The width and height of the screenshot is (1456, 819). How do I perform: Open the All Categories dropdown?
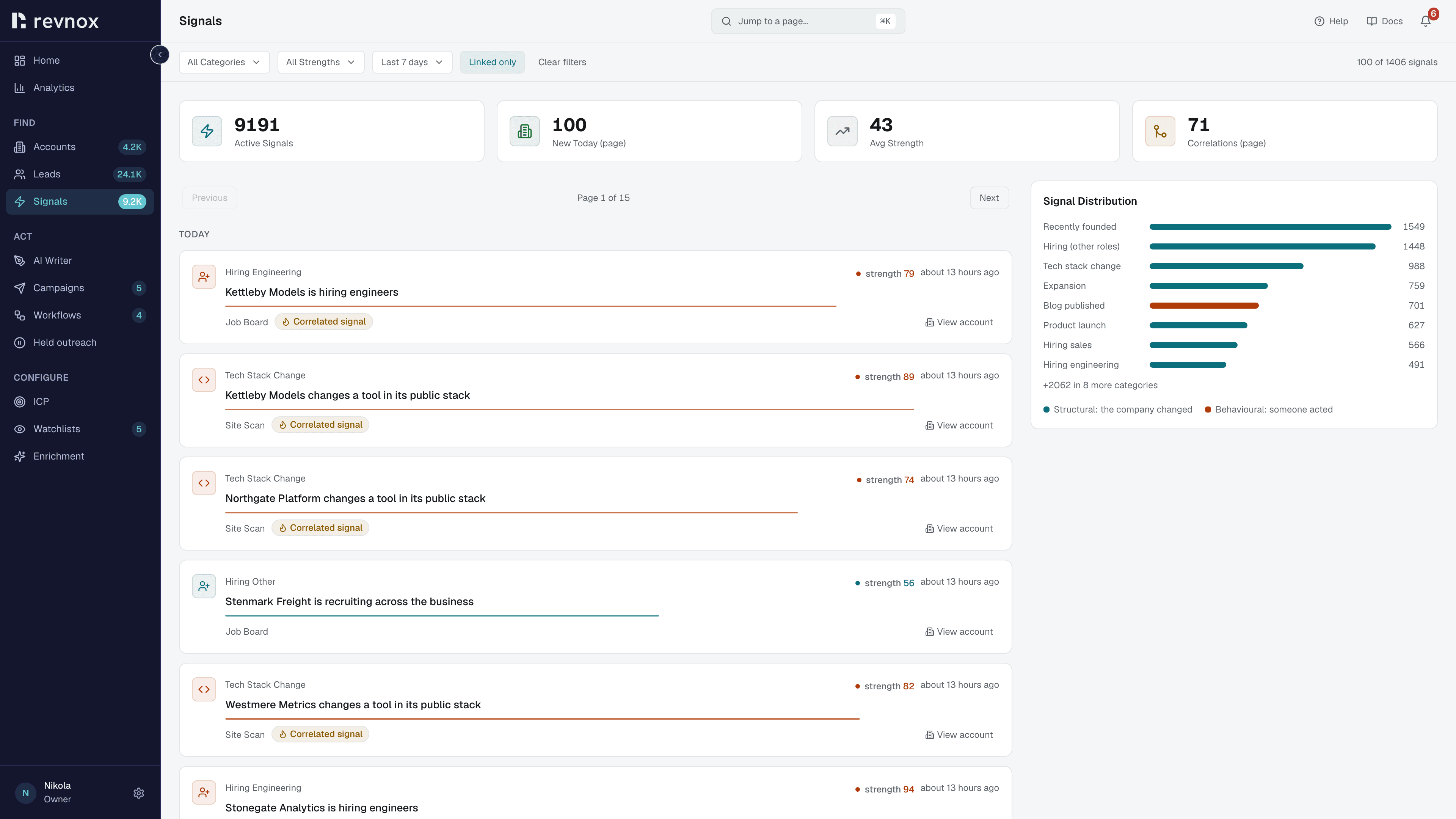coord(224,62)
